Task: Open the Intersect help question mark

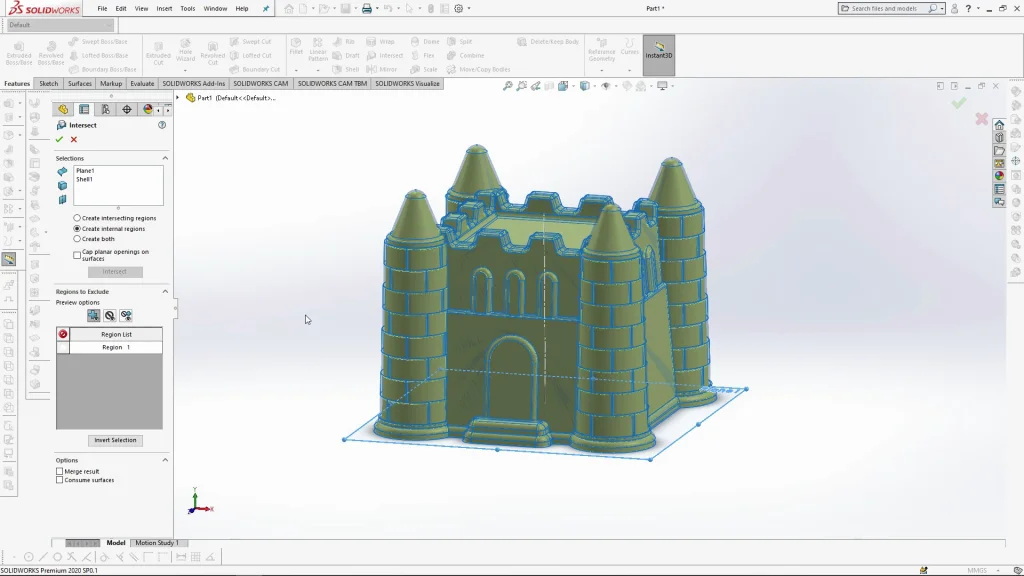Action: 162,125
